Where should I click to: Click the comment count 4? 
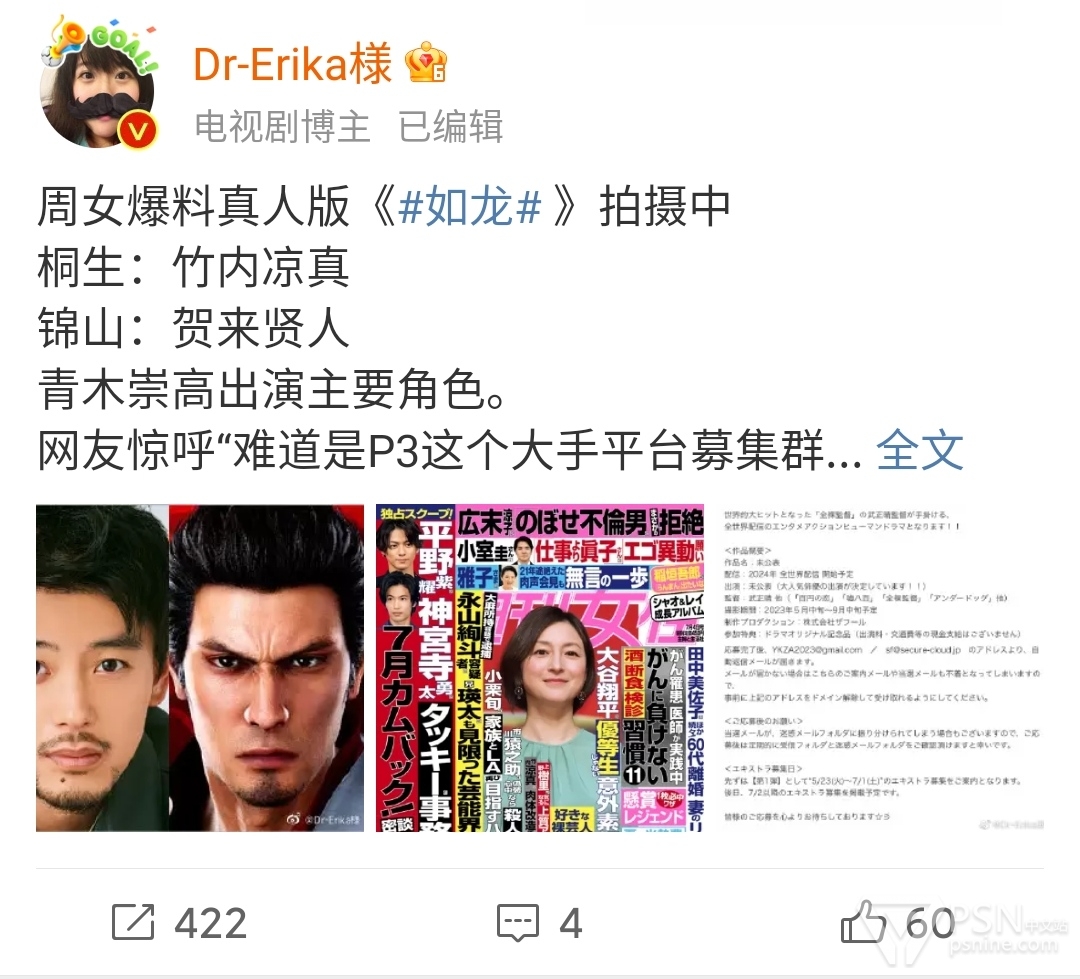tap(571, 923)
